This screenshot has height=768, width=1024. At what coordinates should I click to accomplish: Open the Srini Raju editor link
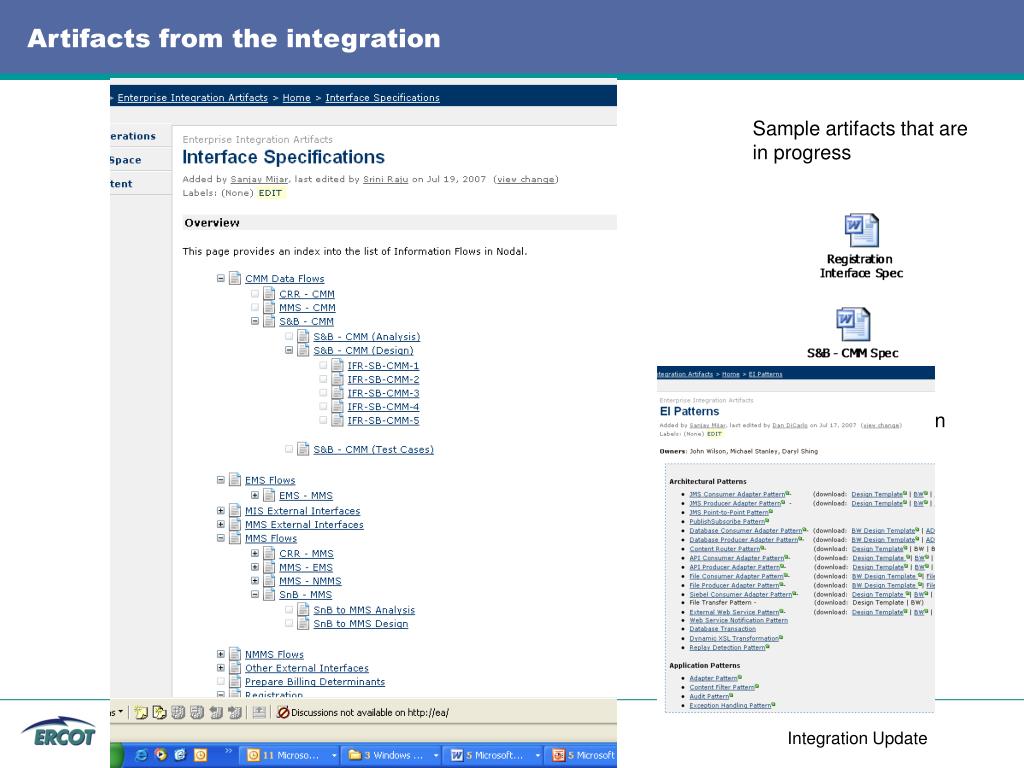[385, 179]
